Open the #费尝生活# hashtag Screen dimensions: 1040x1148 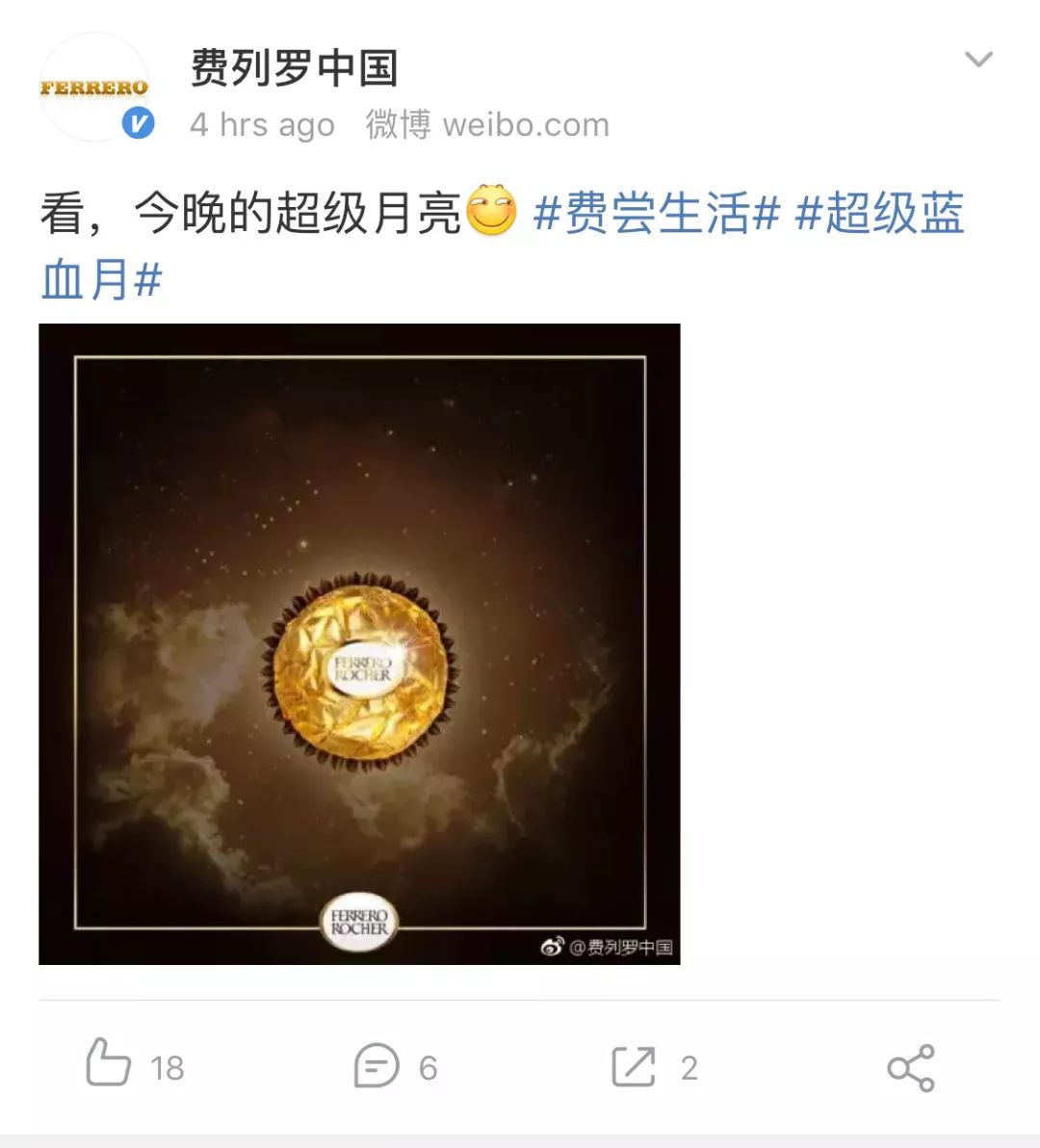(657, 213)
